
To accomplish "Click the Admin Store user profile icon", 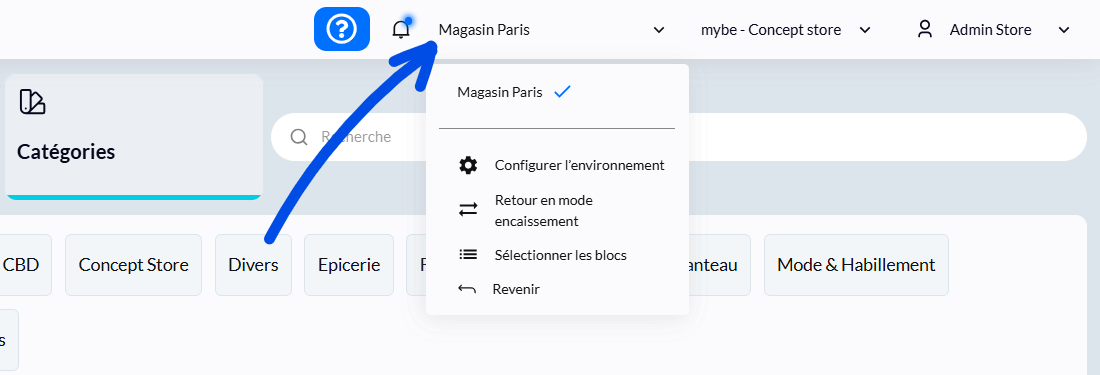I will pos(925,29).
